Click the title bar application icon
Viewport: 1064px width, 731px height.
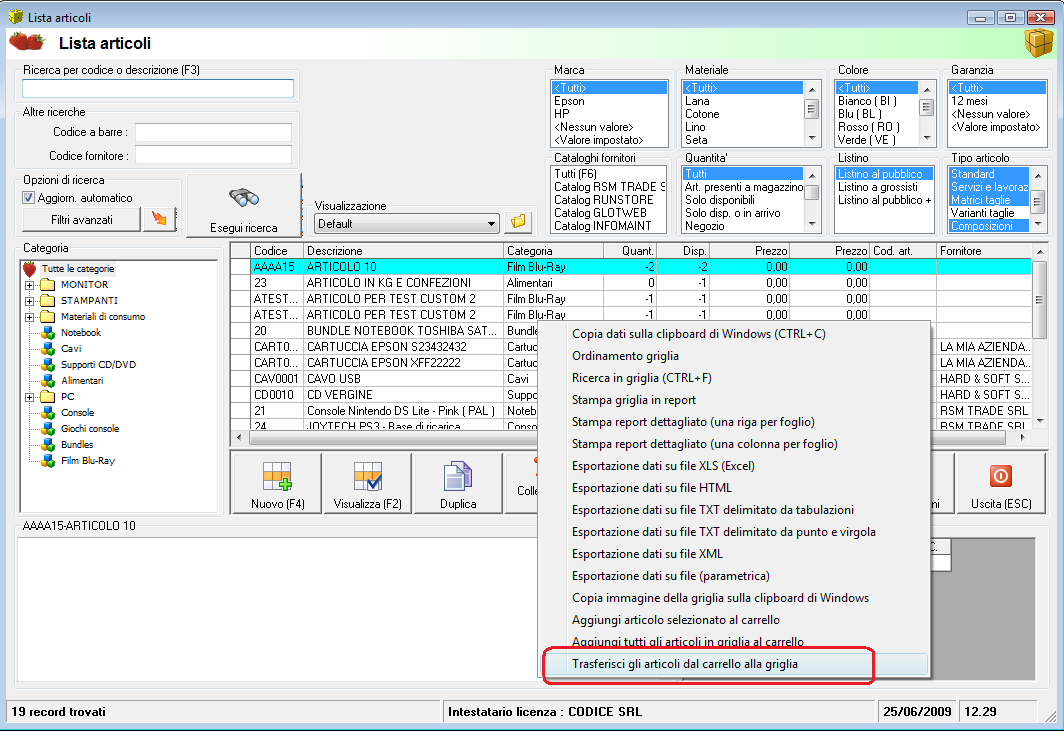[16, 16]
